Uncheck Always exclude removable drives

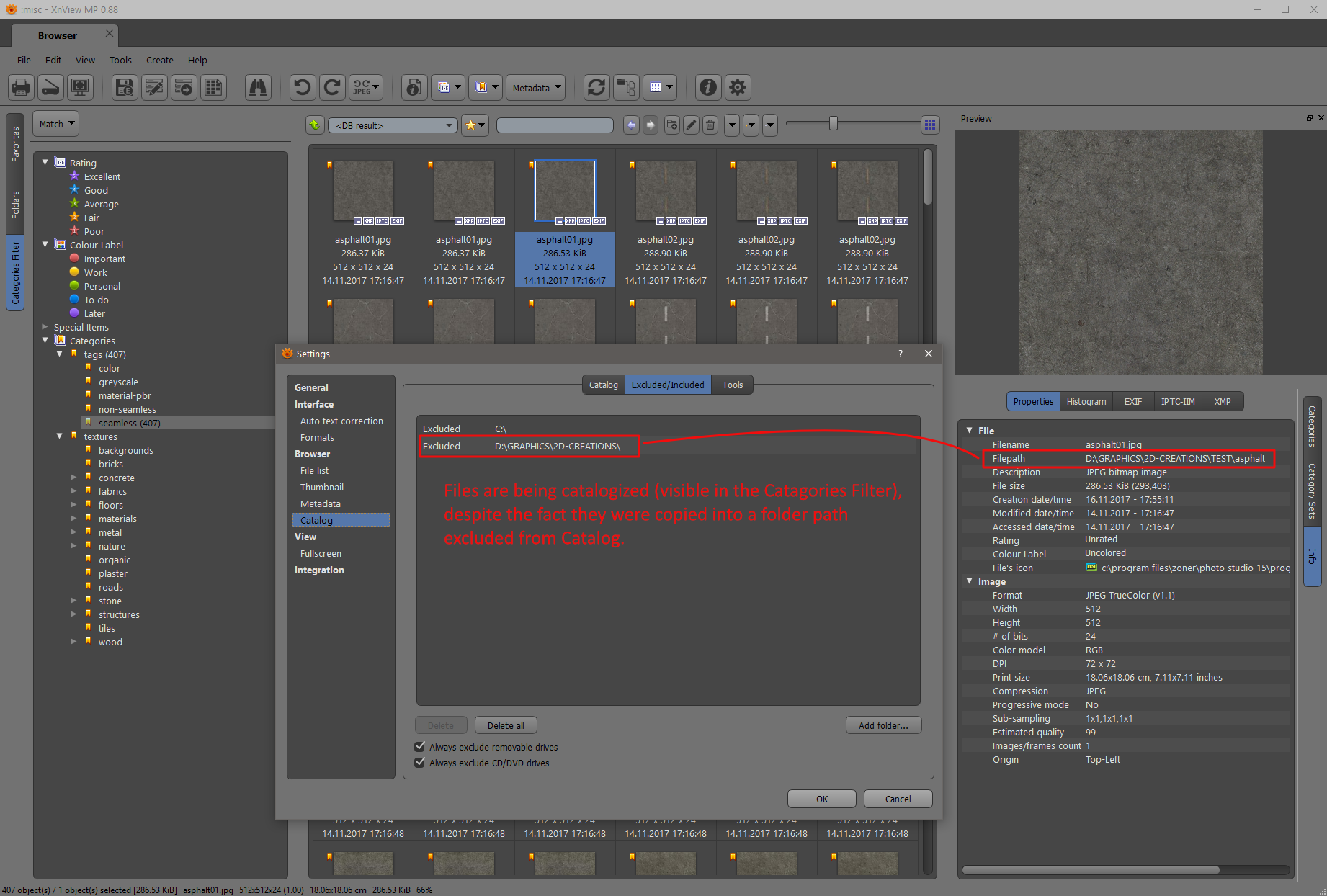coord(420,747)
